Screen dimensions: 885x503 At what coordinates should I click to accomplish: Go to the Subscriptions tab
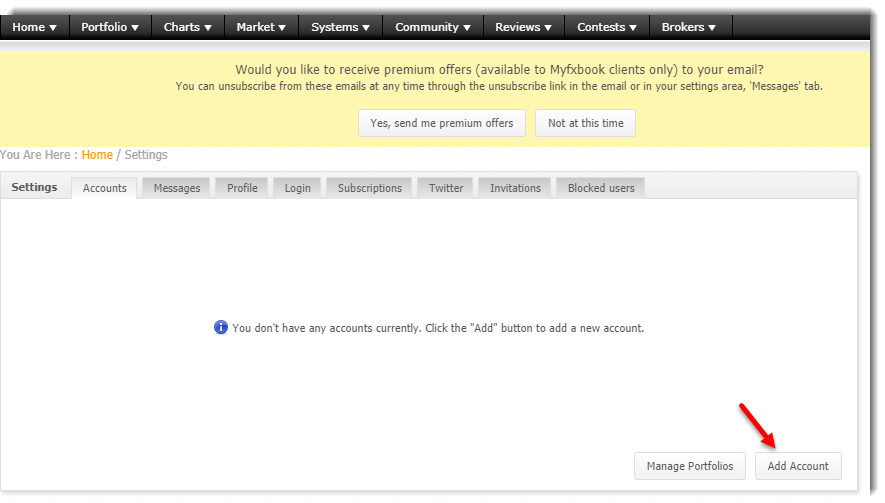[369, 188]
